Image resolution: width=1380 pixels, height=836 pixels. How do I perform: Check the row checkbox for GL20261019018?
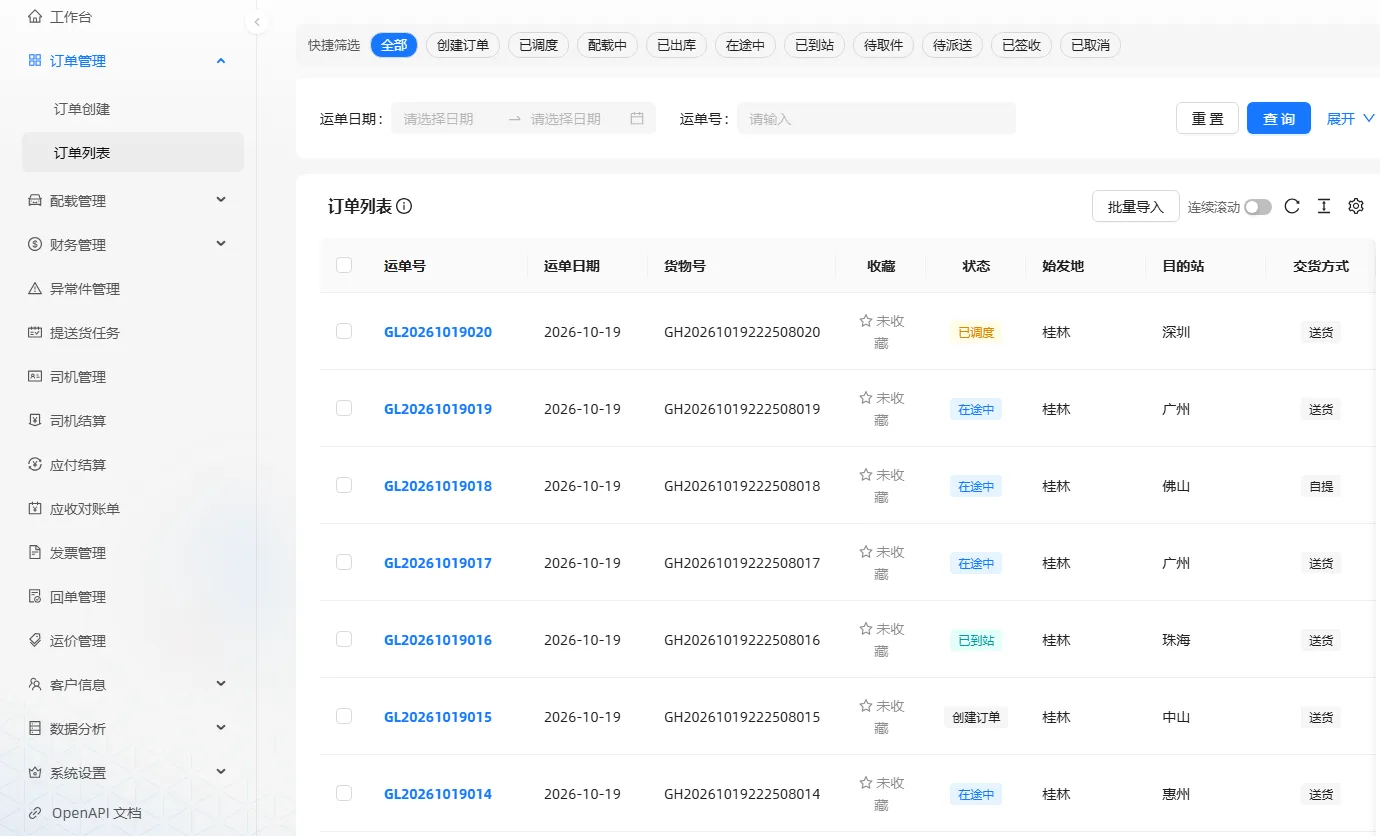344,485
